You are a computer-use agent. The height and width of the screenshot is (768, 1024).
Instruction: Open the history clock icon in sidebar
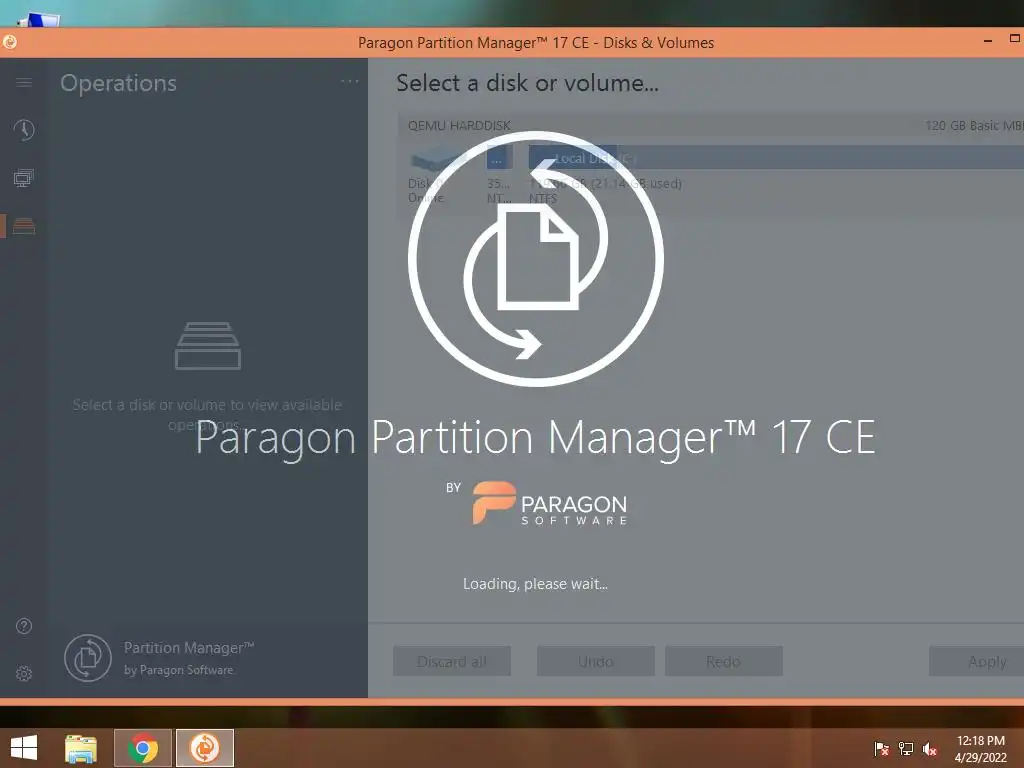pos(24,130)
